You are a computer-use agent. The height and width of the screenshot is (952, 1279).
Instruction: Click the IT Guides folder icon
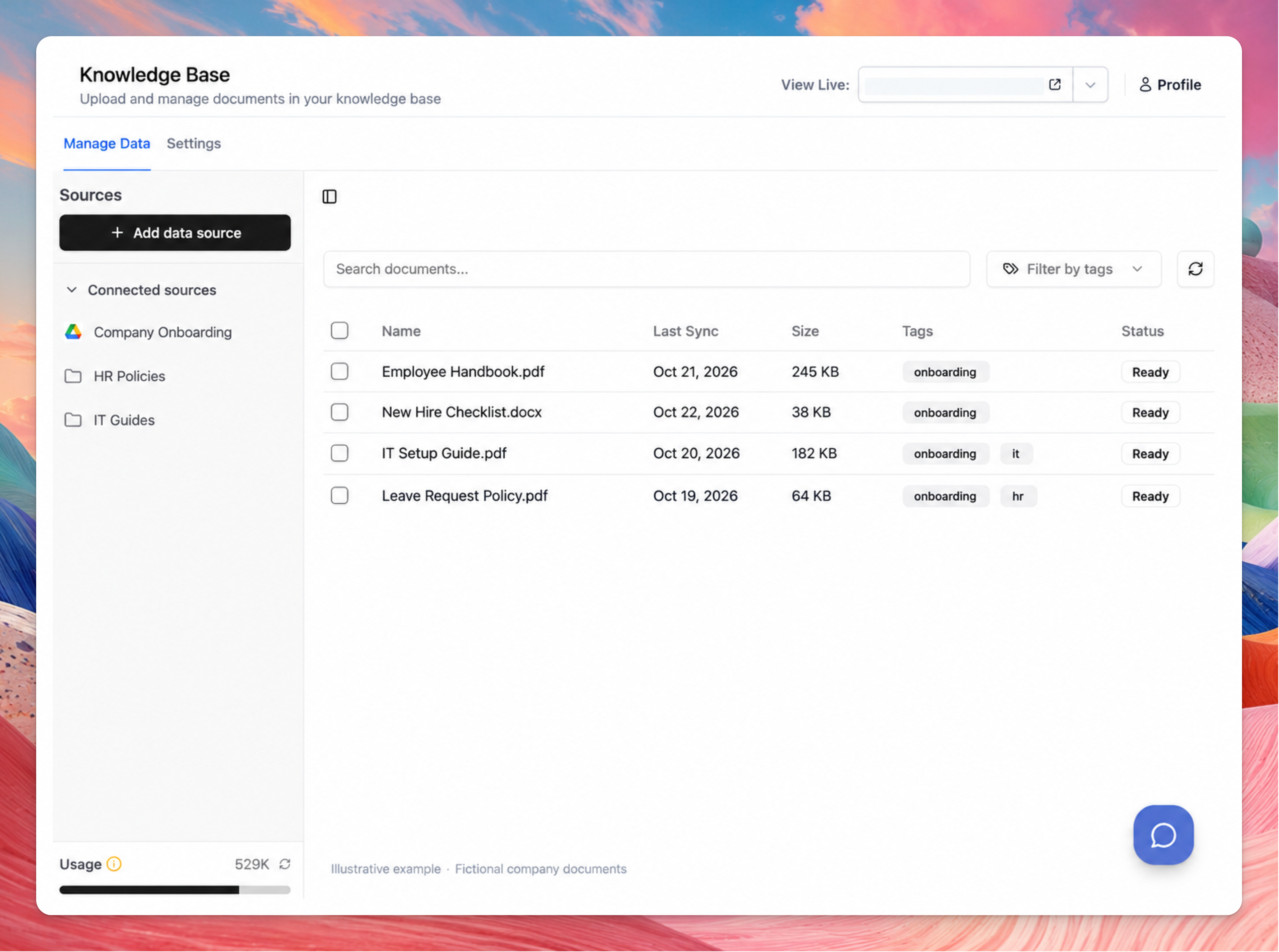coord(73,420)
